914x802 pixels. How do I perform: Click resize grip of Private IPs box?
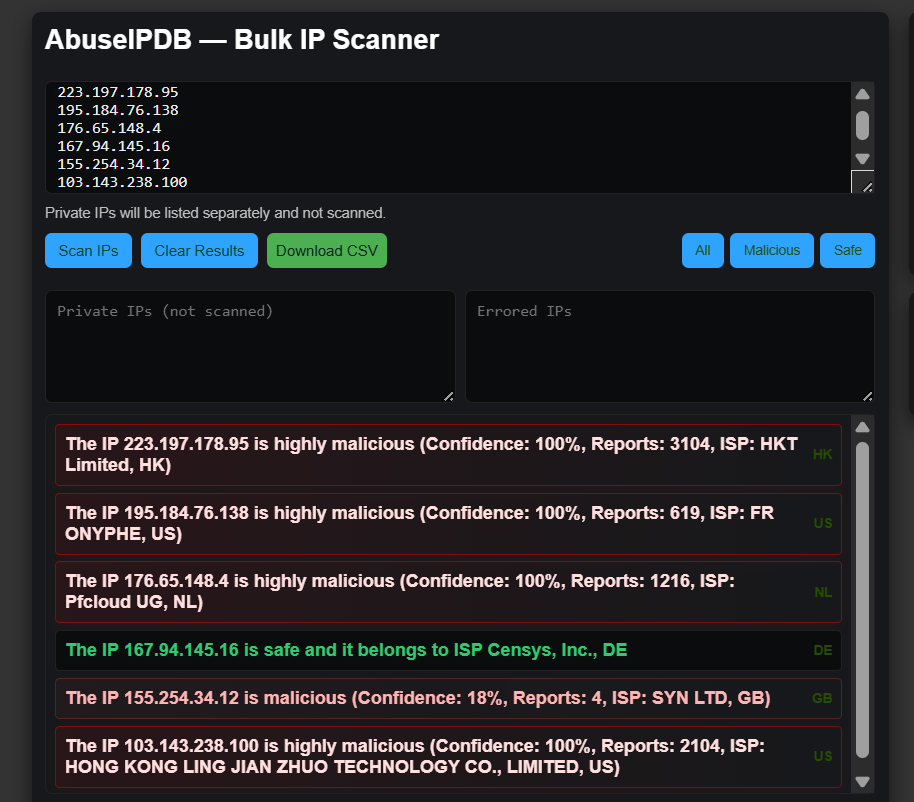[448, 396]
